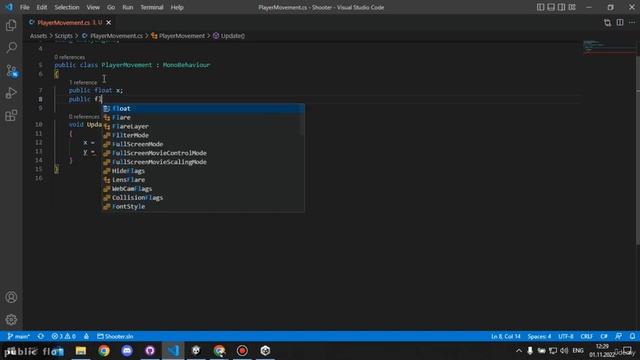Click Open Changes icon in editor toolbar
This screenshot has width=640, height=360.
click(x=607, y=23)
